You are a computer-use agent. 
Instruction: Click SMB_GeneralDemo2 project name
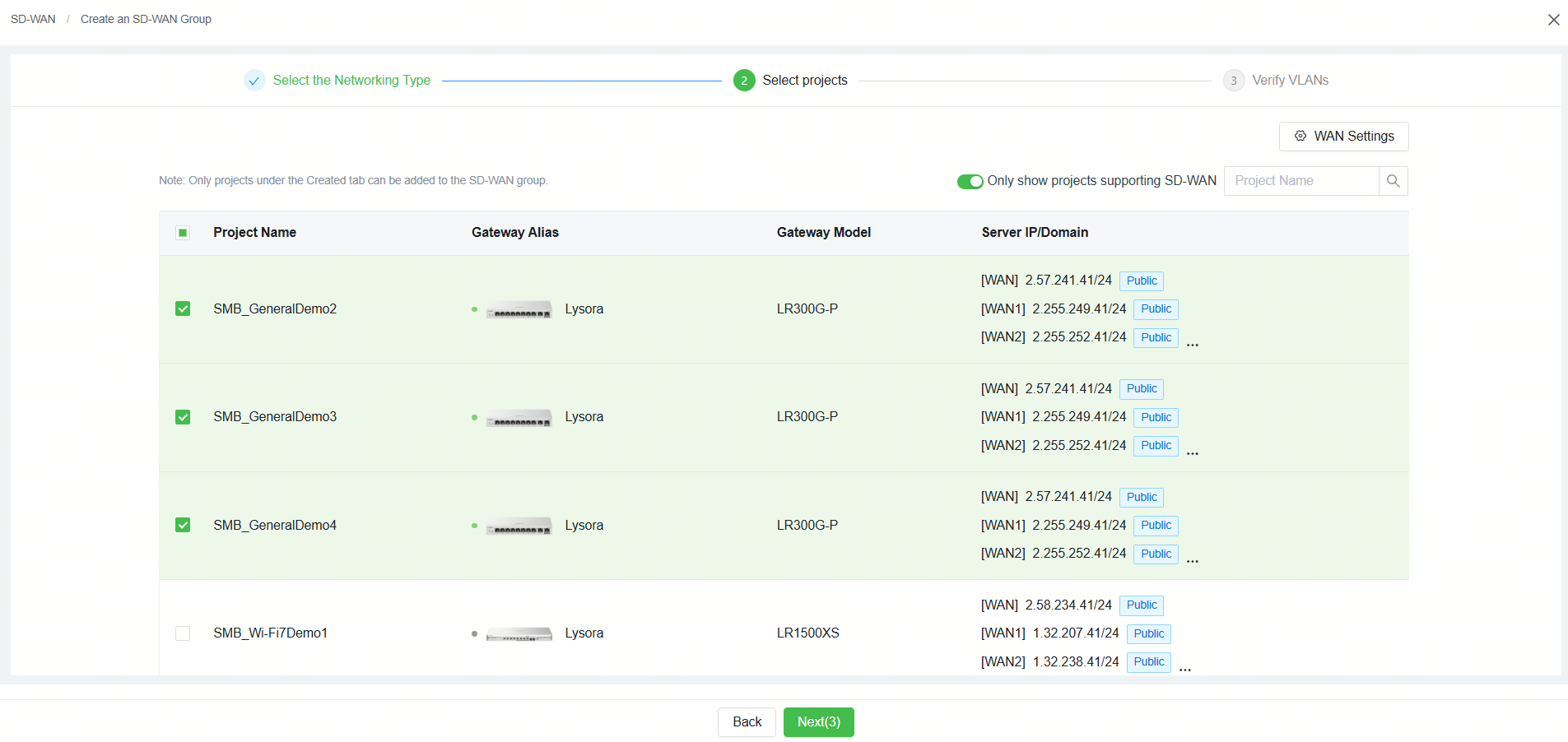pos(275,309)
